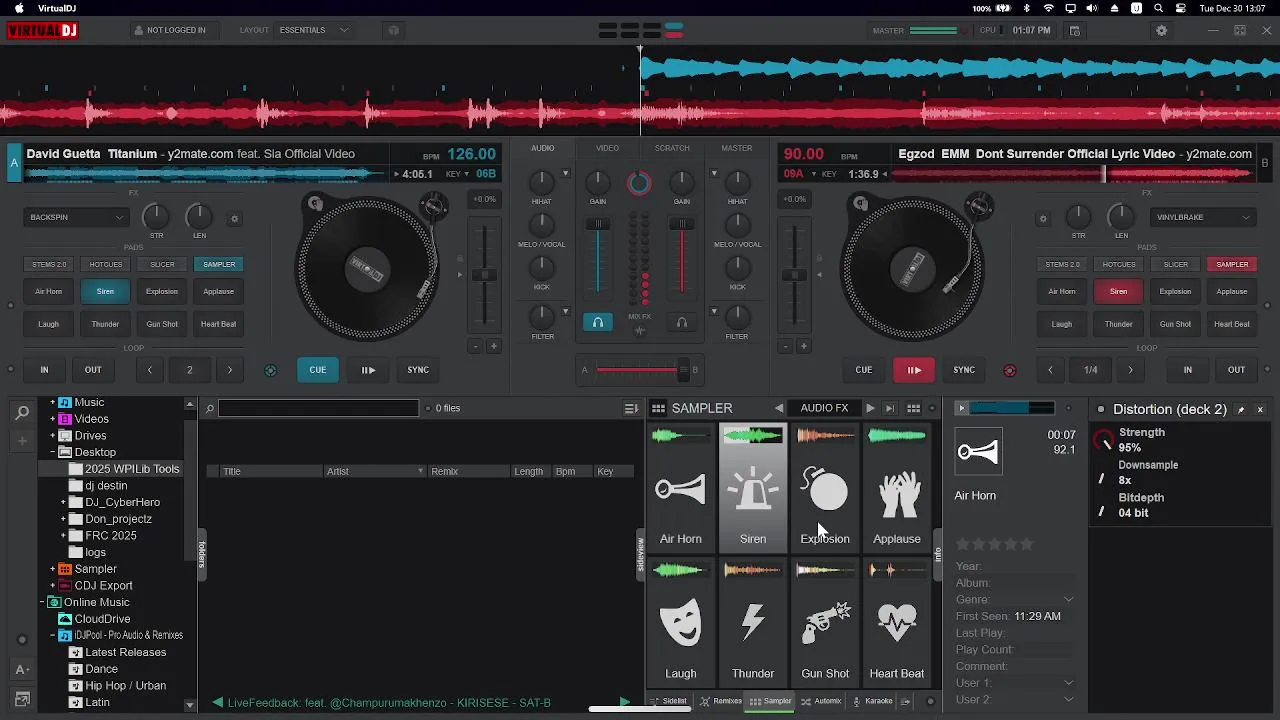This screenshot has height=720, width=1280.
Task: Switch mixer to VIDEO tab
Action: click(607, 148)
